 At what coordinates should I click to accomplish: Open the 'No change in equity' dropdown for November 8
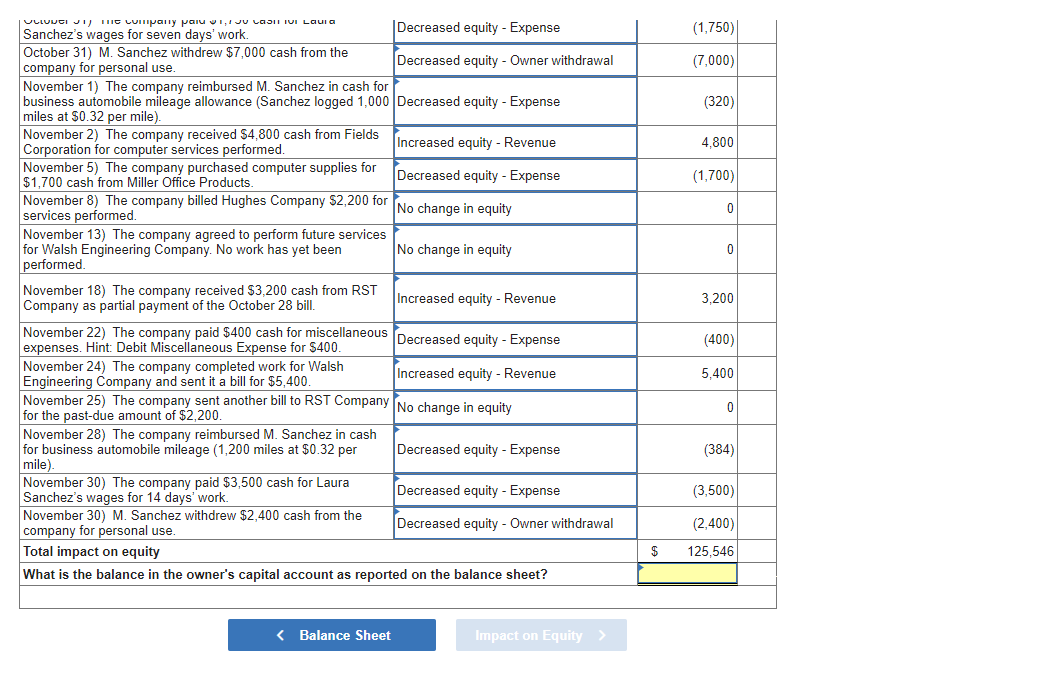coord(514,208)
